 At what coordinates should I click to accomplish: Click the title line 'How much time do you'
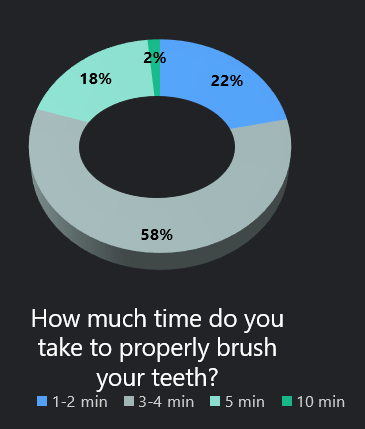click(157, 319)
